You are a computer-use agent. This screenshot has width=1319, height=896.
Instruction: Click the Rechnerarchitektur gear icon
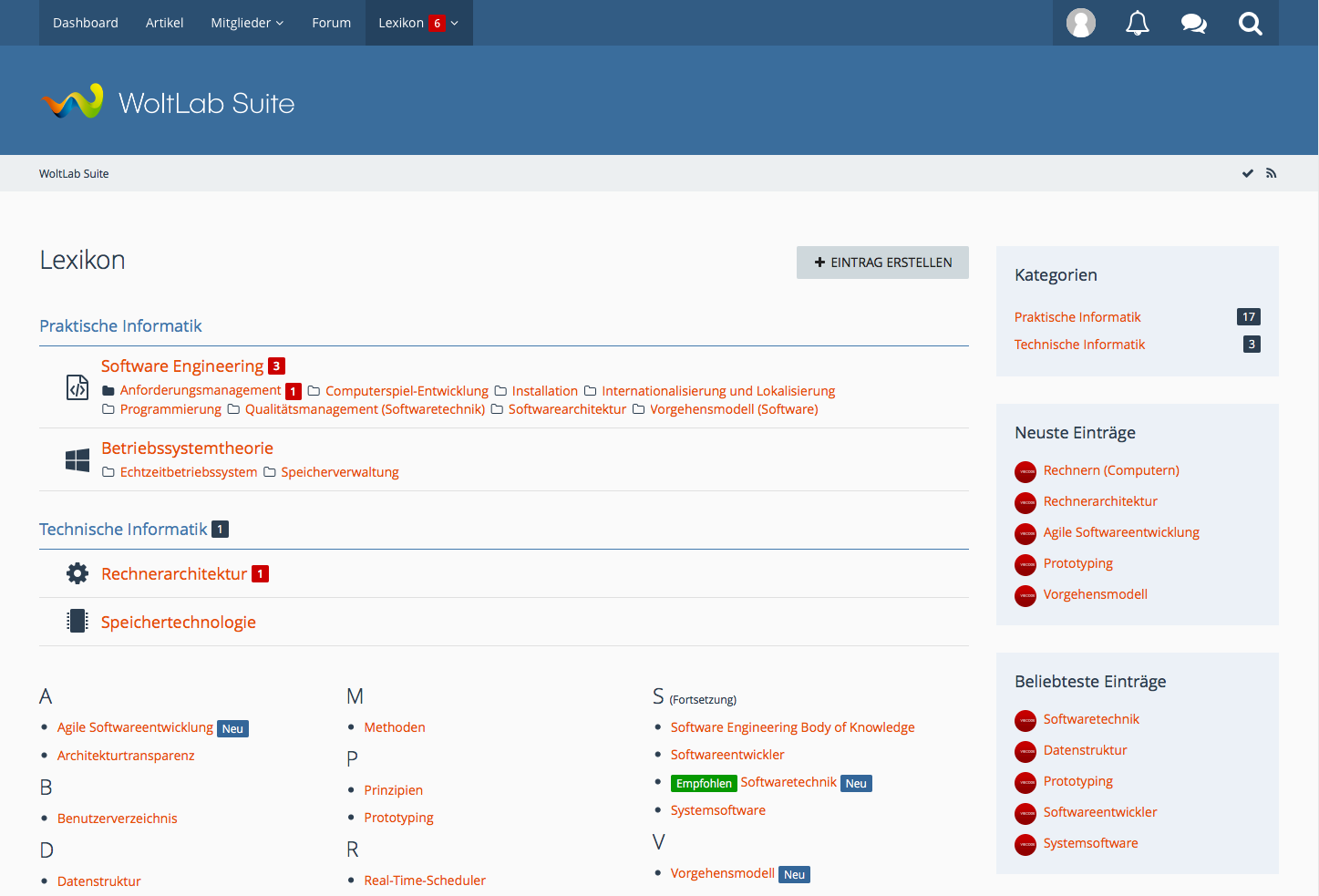click(x=77, y=573)
